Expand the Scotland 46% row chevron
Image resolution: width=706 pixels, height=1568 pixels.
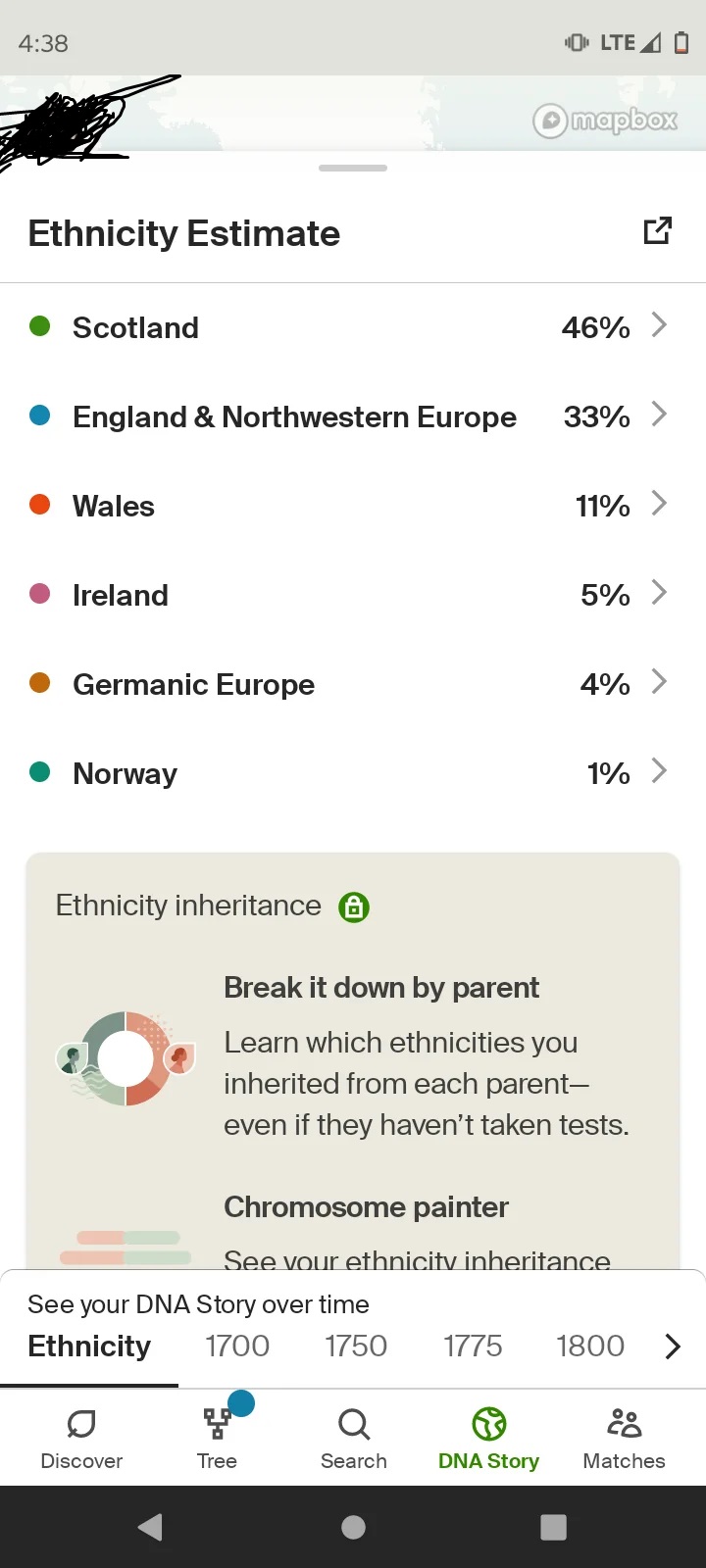[659, 325]
